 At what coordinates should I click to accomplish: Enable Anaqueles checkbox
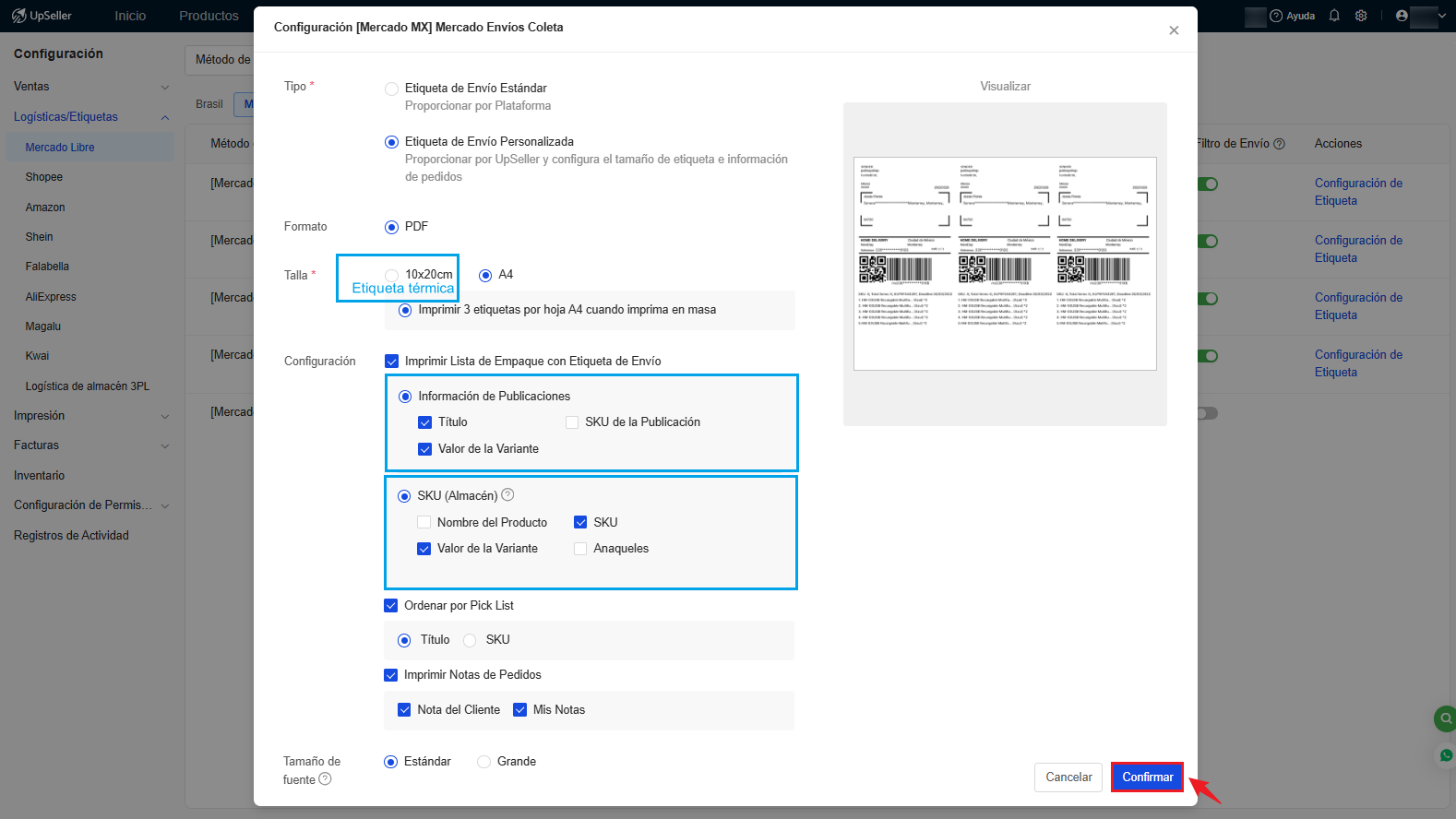click(x=580, y=549)
